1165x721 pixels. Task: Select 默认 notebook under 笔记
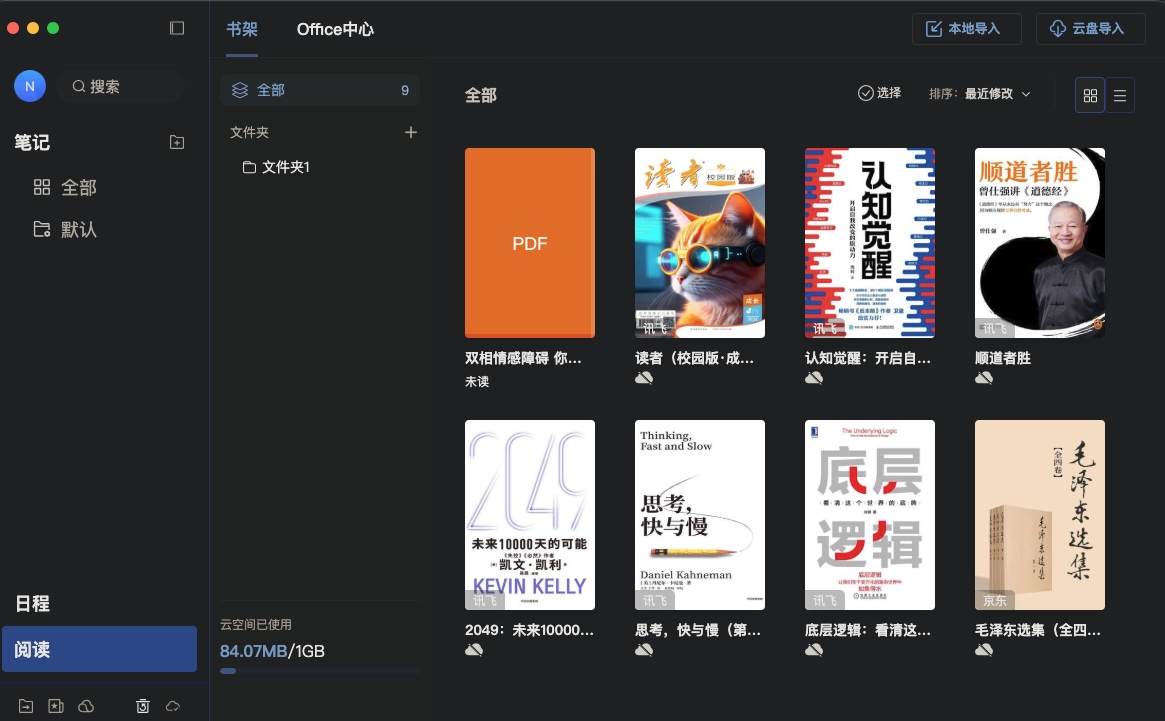tap(79, 230)
